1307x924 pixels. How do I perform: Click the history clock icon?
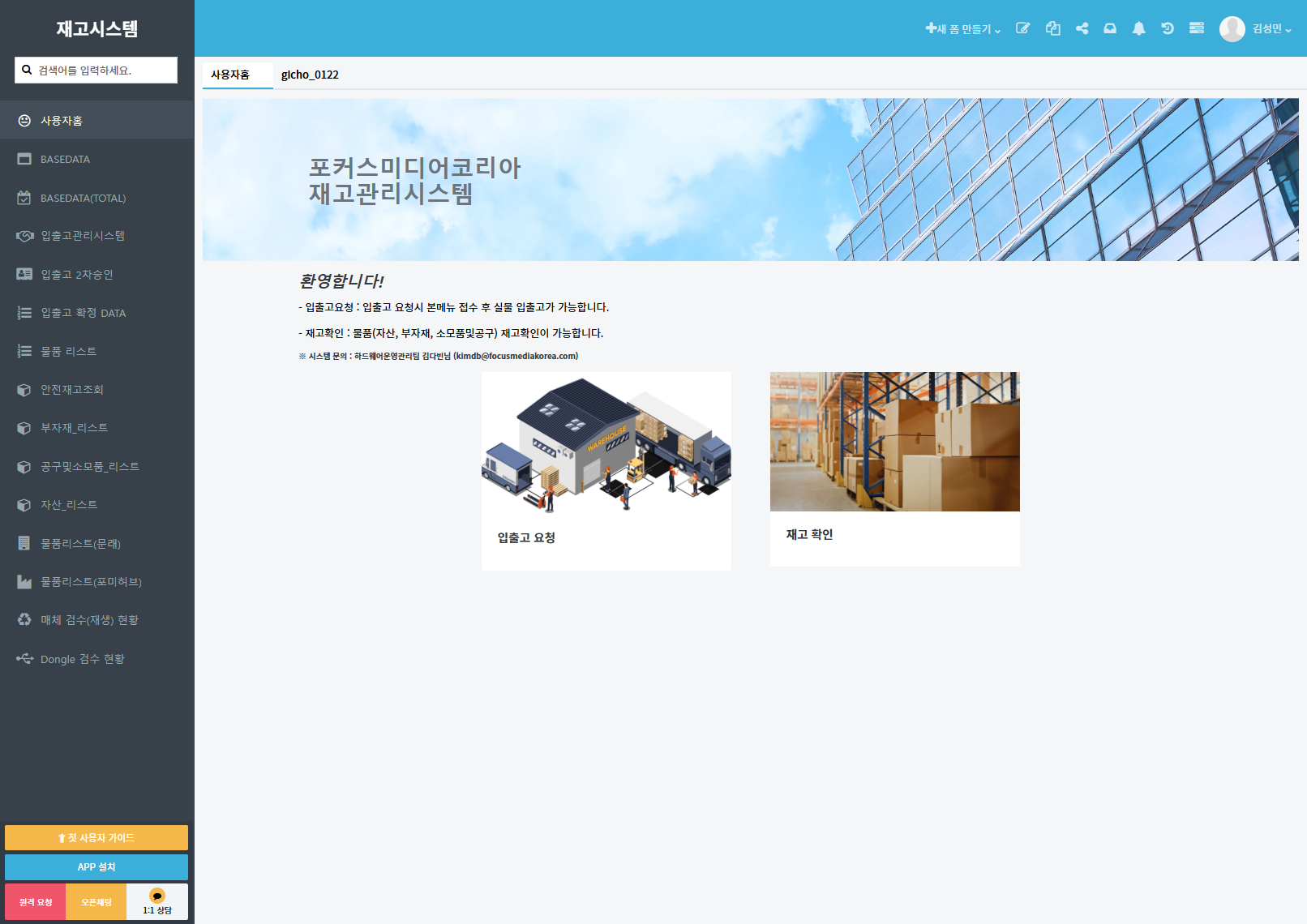(x=1168, y=28)
